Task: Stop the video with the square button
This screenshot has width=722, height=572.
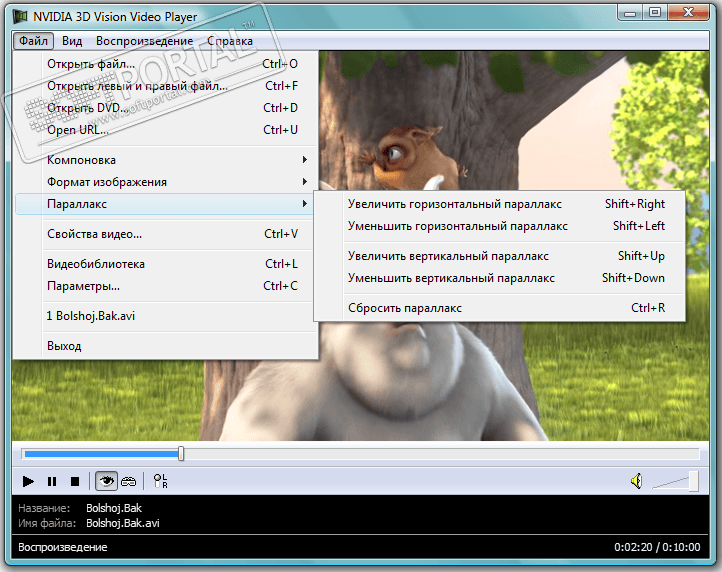Action: tap(75, 481)
